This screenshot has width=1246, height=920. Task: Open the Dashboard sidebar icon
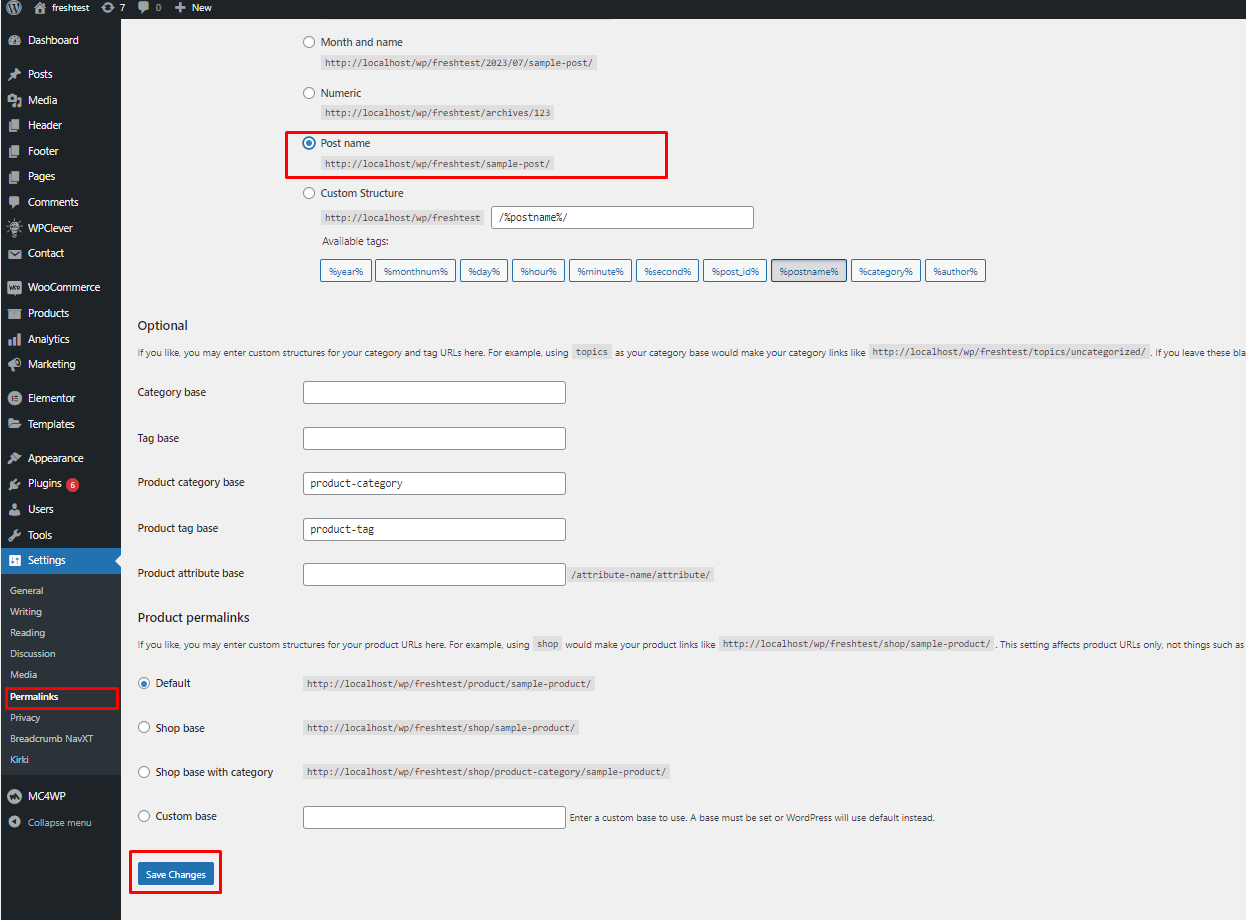pyautogui.click(x=14, y=41)
